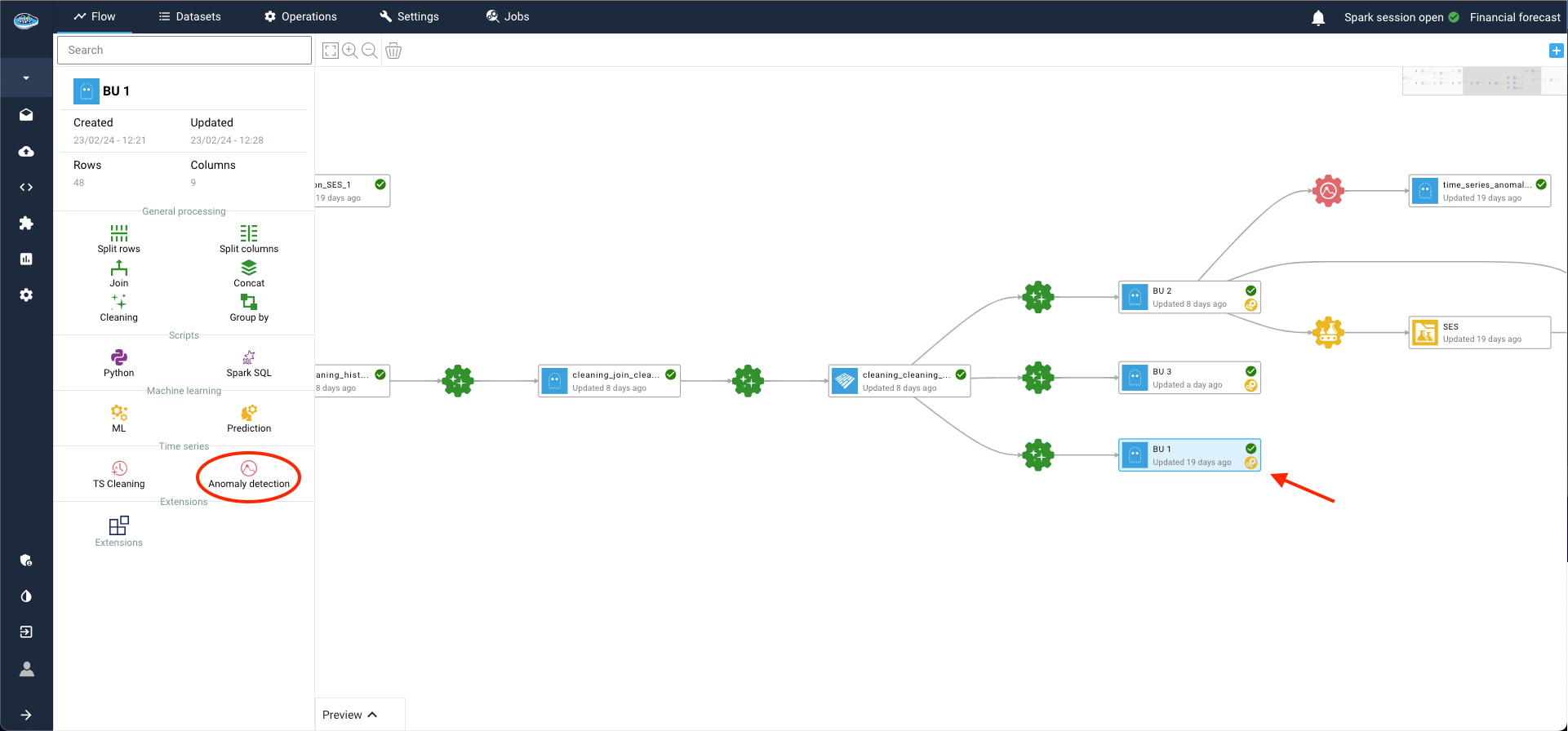Zoom in on the flow canvas
The height and width of the screenshot is (731, 1568).
click(x=350, y=51)
